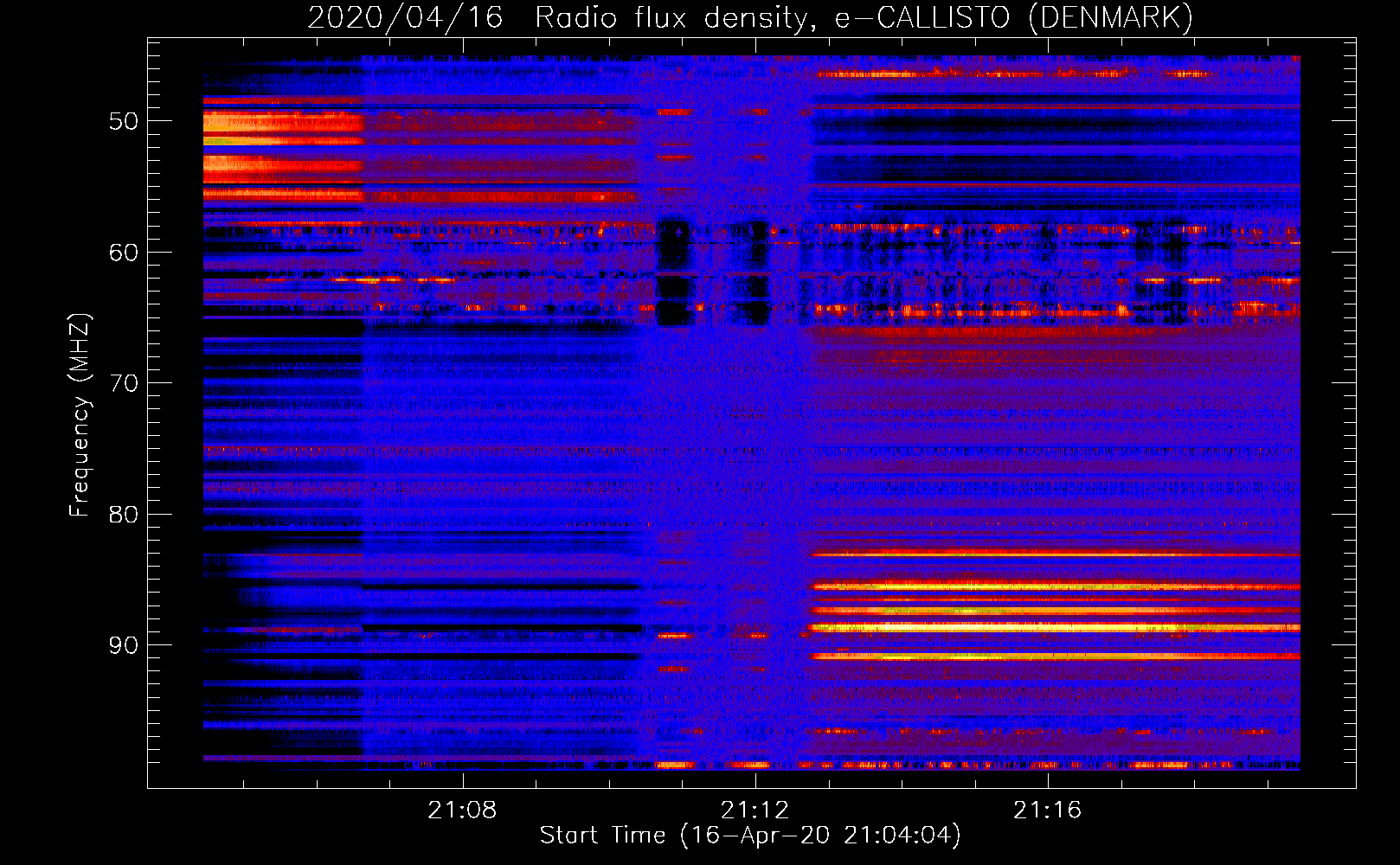Click the "Start Time (16-Apr-20 21:04:04)" label
The width and height of the screenshot is (1400, 865).
pyautogui.click(x=750, y=836)
